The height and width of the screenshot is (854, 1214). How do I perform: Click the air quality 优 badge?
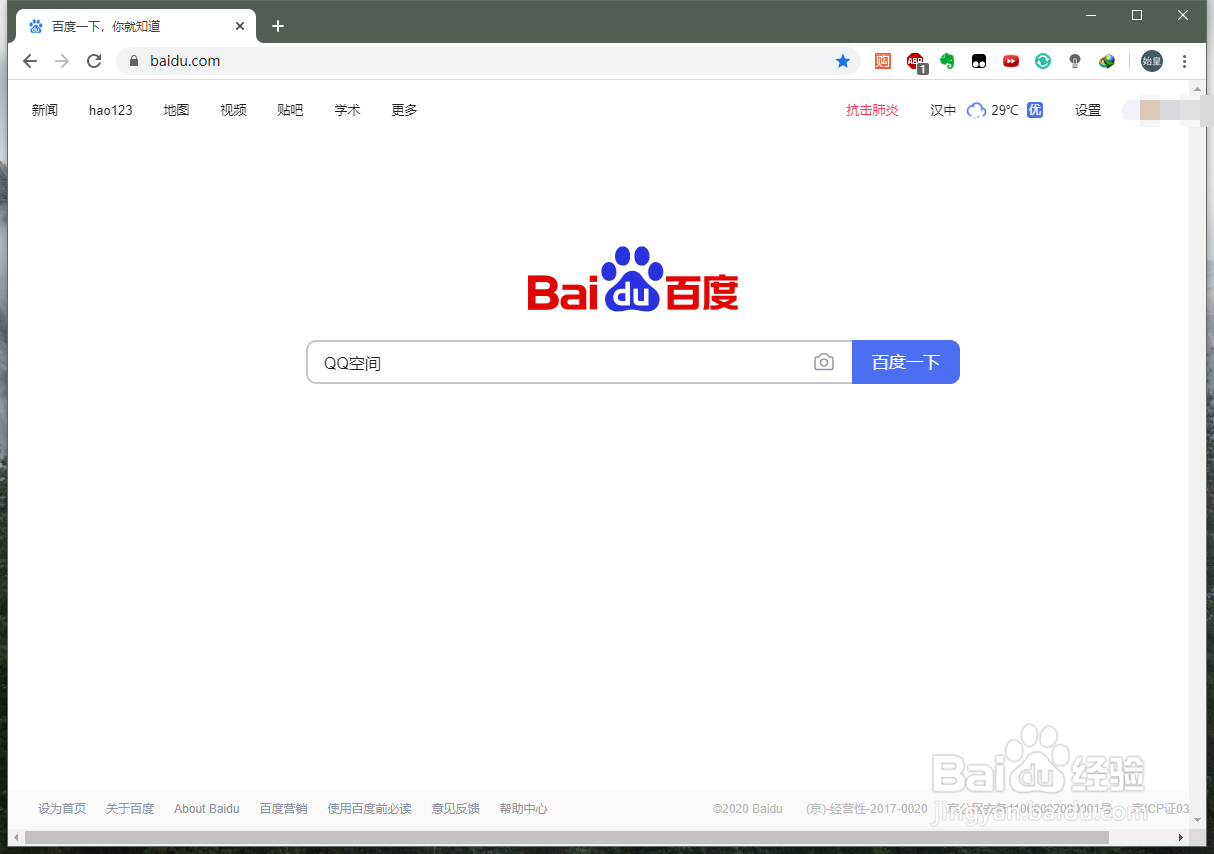[x=1035, y=110]
